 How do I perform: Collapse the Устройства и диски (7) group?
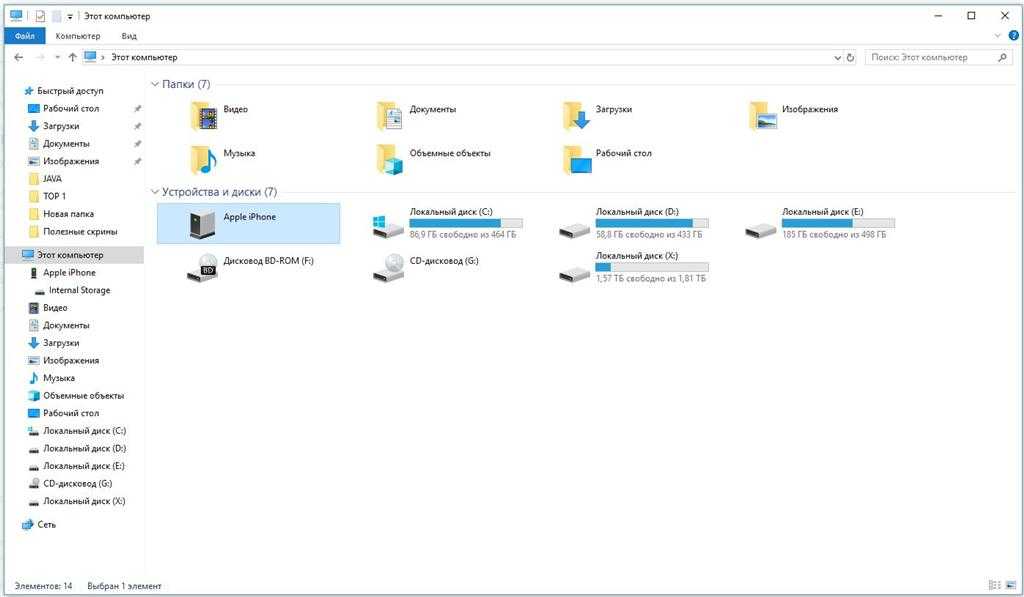155,191
